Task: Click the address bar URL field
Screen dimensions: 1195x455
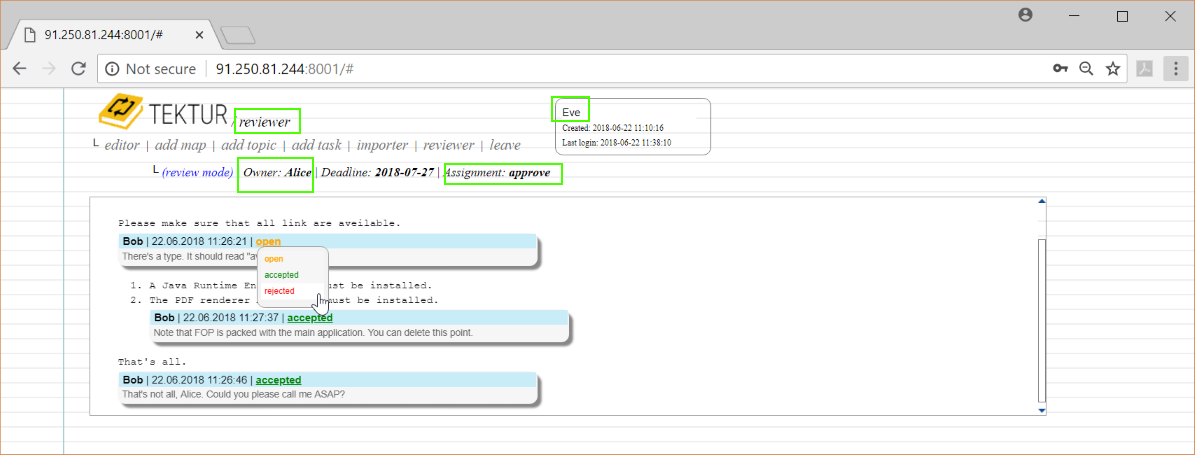Action: point(600,69)
